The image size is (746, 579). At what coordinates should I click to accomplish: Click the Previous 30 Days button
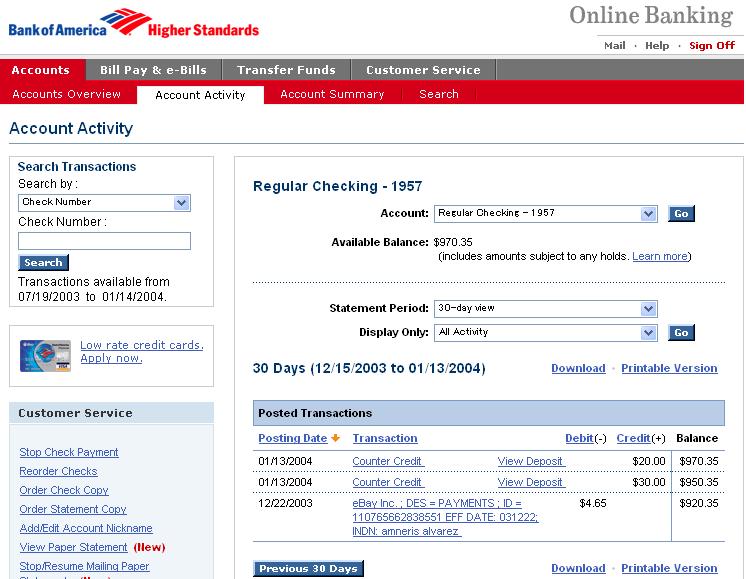point(308,569)
